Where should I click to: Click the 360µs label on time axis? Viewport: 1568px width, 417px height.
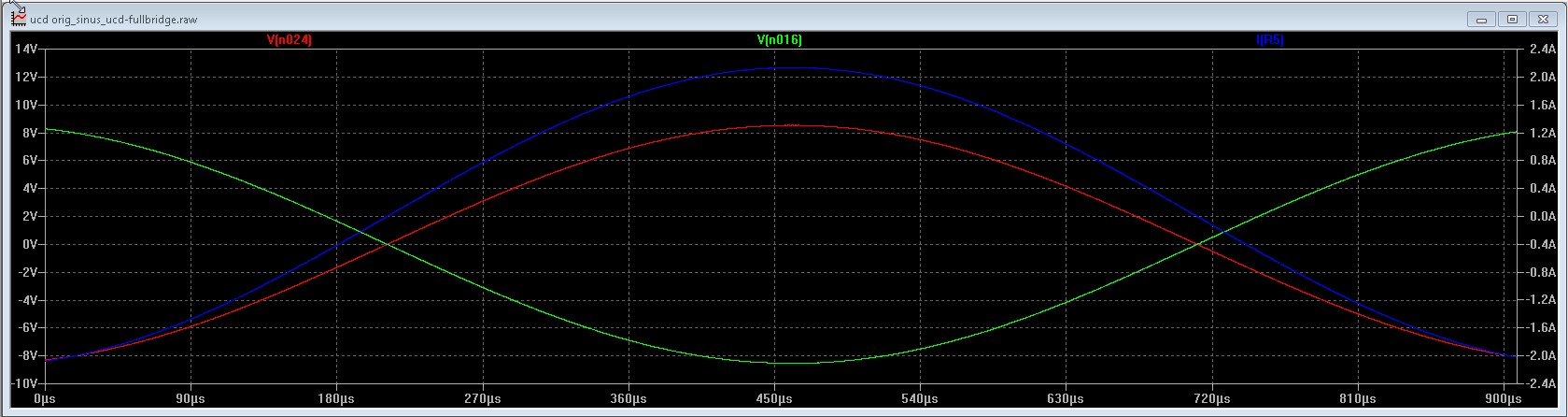(x=629, y=399)
